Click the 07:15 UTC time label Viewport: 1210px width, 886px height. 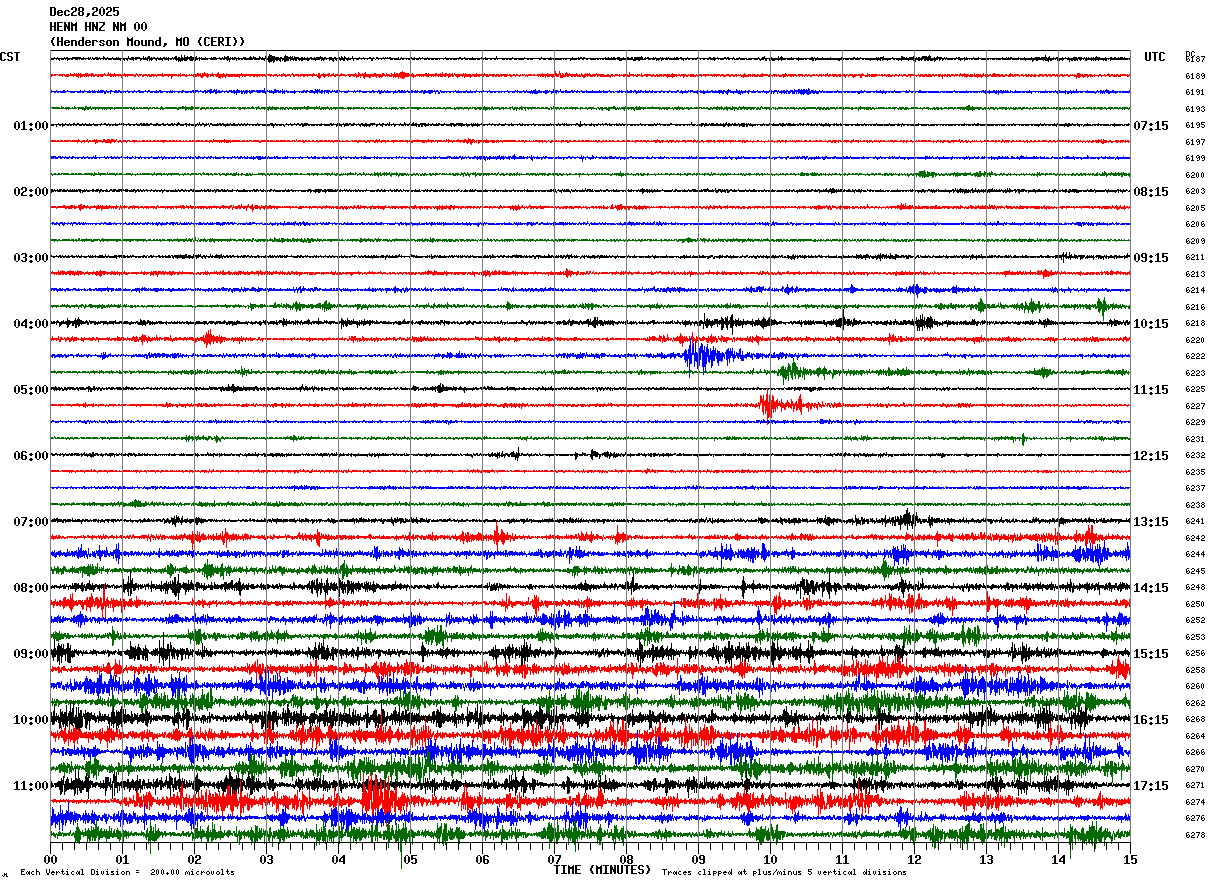pyautogui.click(x=1151, y=126)
